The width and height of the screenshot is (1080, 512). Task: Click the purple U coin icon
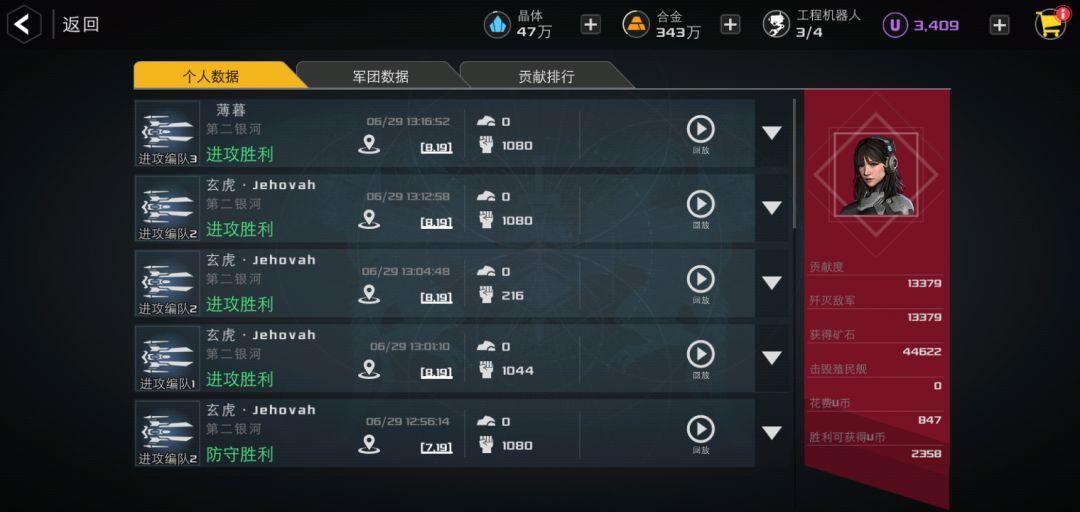click(x=895, y=25)
